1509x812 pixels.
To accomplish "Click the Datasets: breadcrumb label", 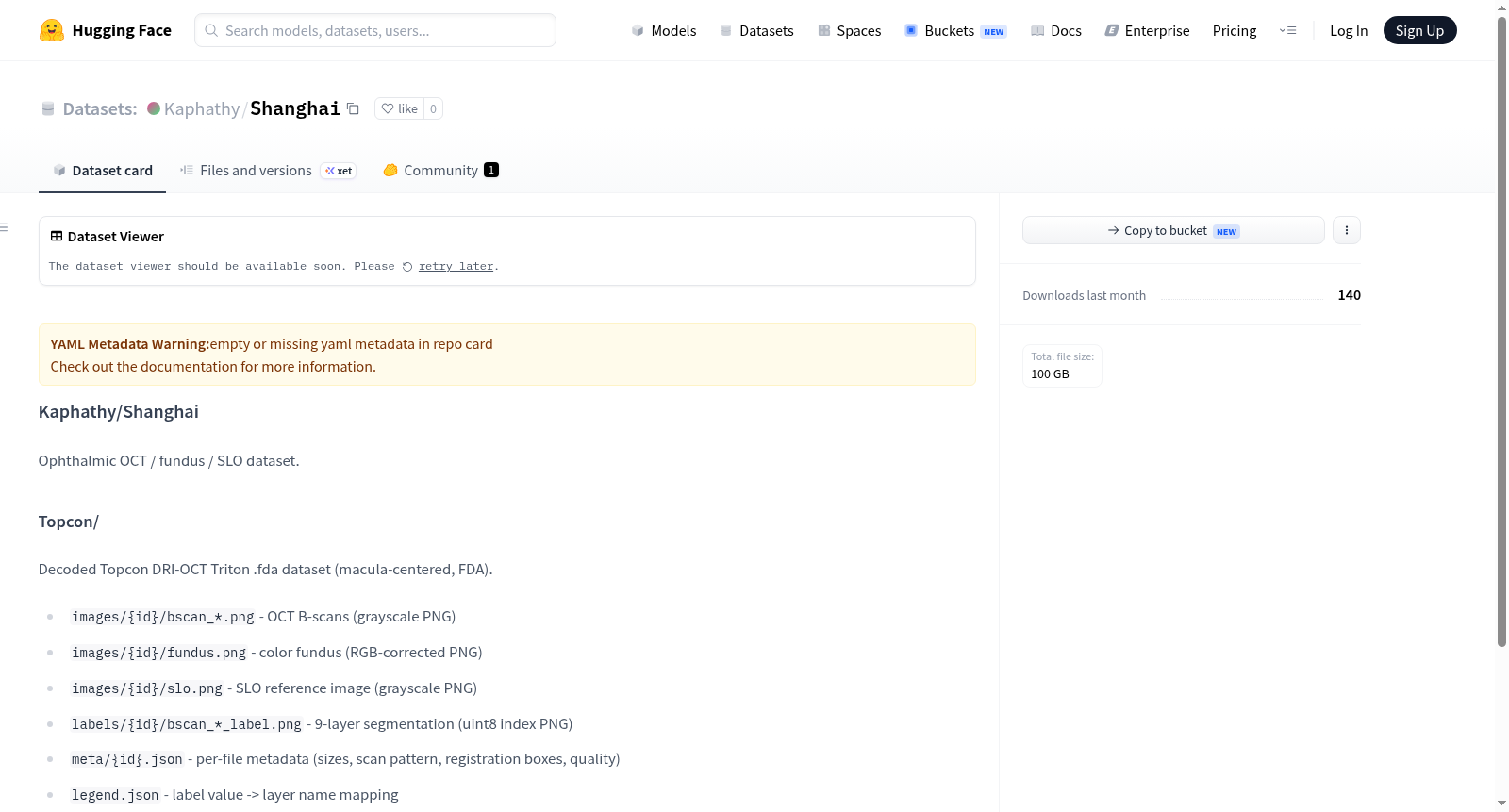I will point(100,108).
